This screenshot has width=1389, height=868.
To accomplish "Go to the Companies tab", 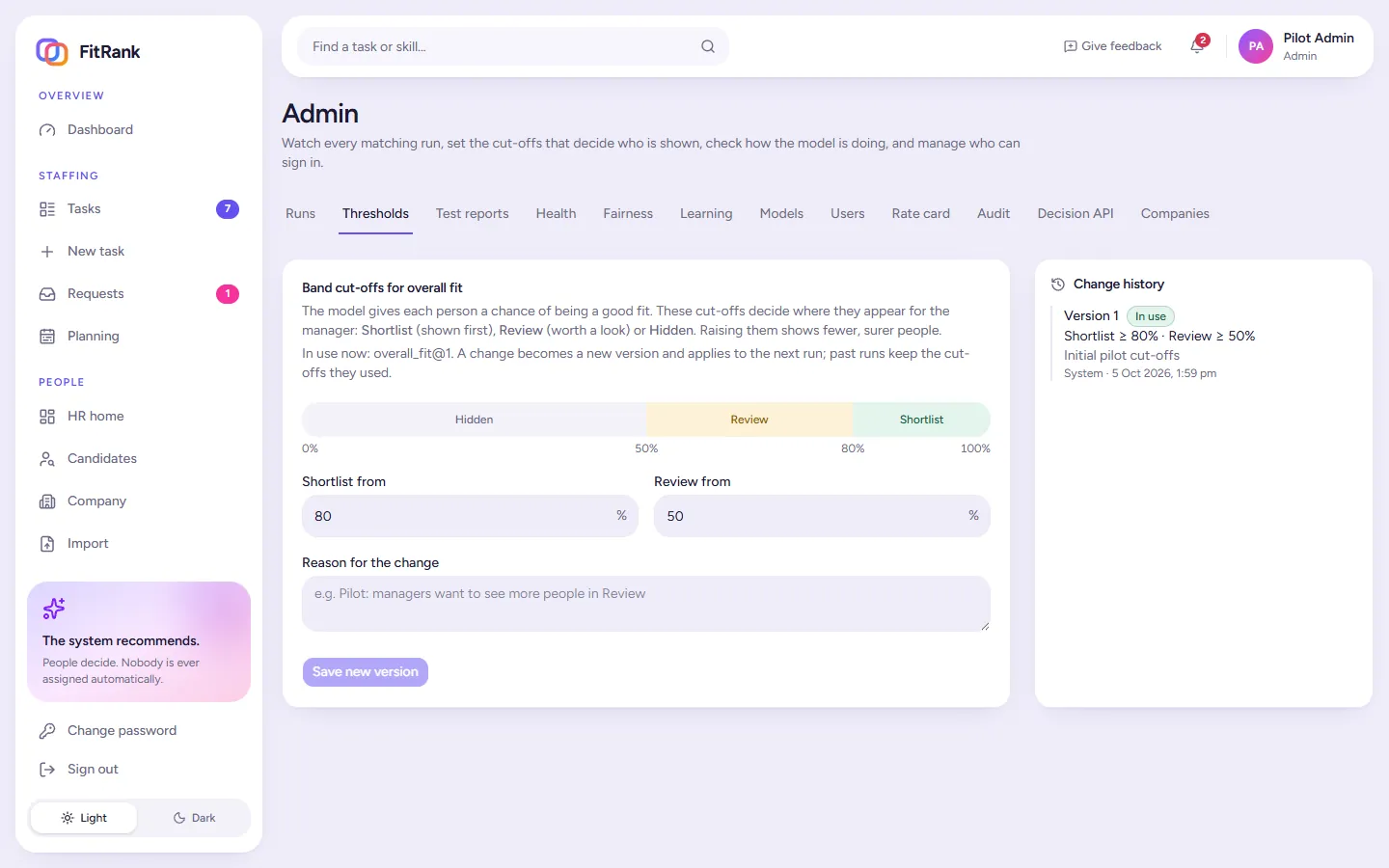I will (1175, 214).
